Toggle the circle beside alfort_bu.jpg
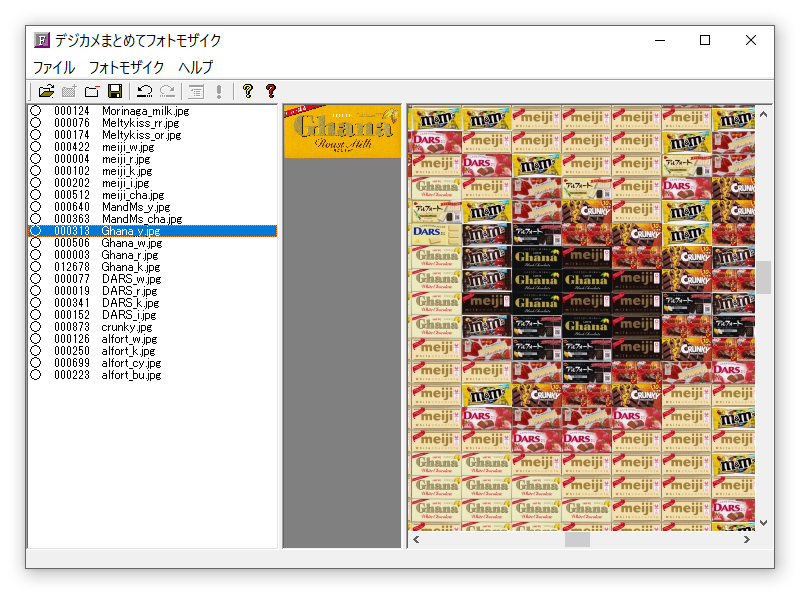 pyautogui.click(x=35, y=375)
